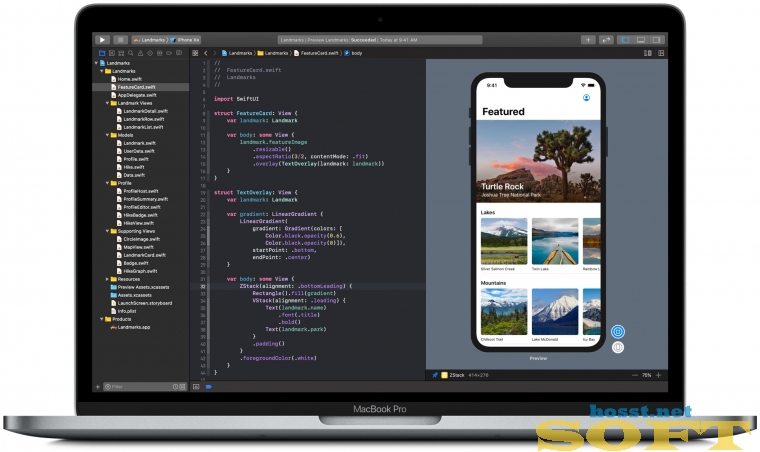Zoom in canvas with plus icon
Image resolution: width=760 pixels, height=452 pixels.
tap(659, 375)
